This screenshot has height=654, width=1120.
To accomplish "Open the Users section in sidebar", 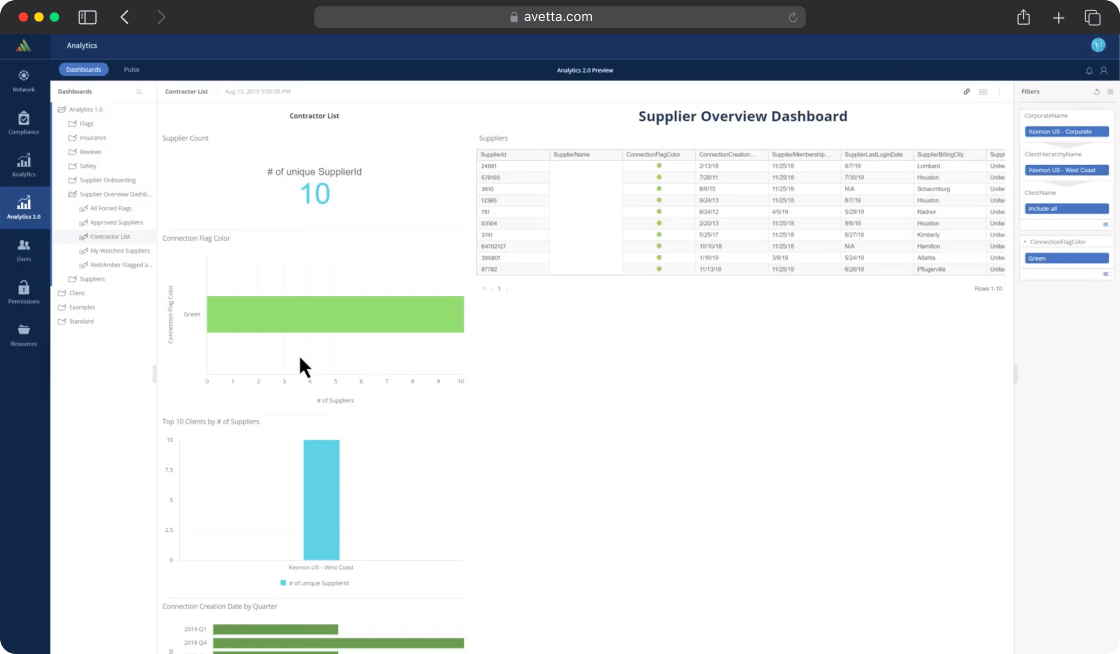I will pyautogui.click(x=24, y=250).
